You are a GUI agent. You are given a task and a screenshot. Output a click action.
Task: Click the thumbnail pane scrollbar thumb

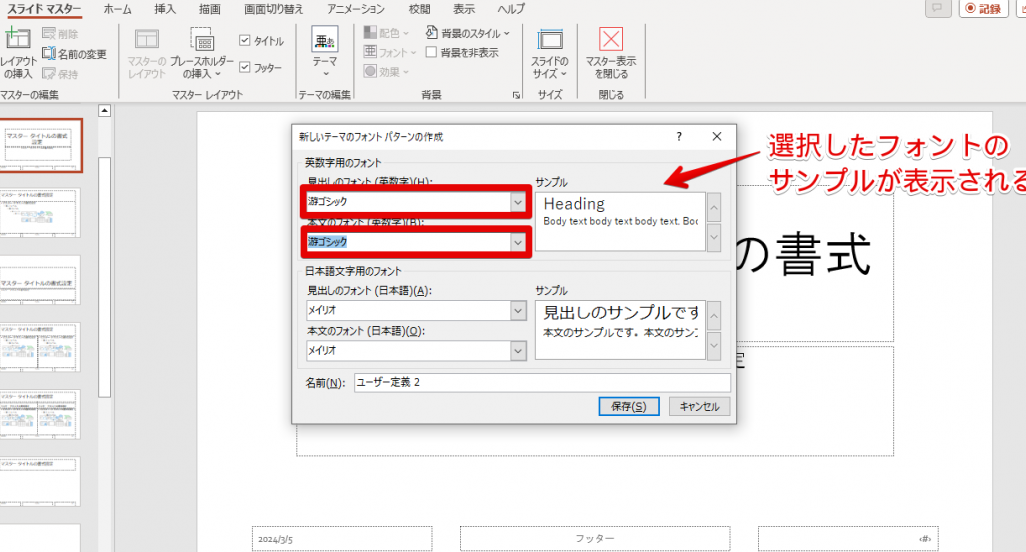[x=104, y=277]
